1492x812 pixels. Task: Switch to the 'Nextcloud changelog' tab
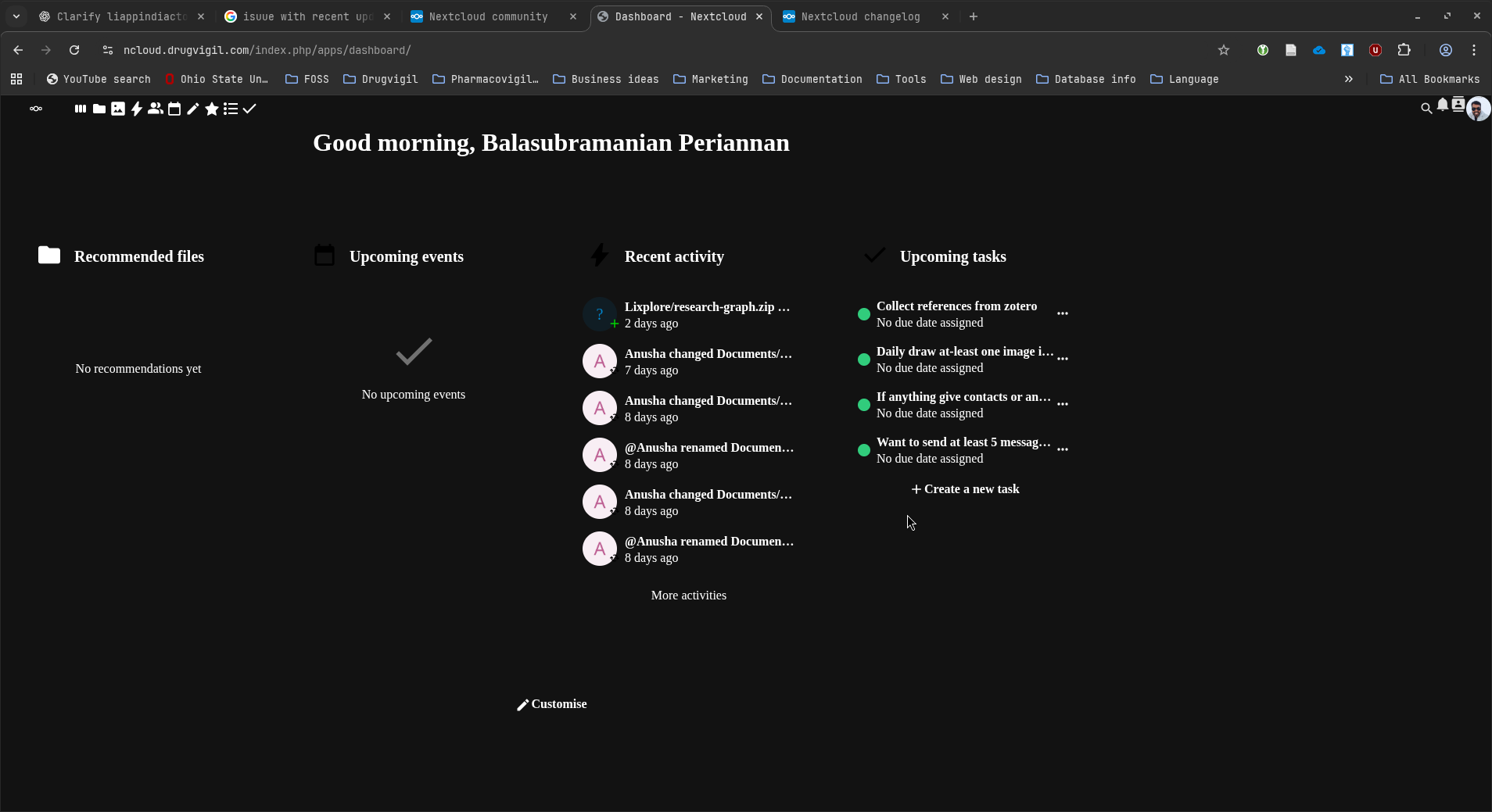pyautogui.click(x=860, y=16)
